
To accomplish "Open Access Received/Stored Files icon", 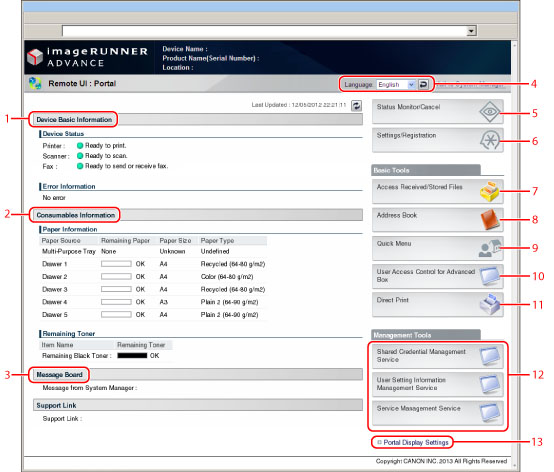I will click(x=489, y=191).
